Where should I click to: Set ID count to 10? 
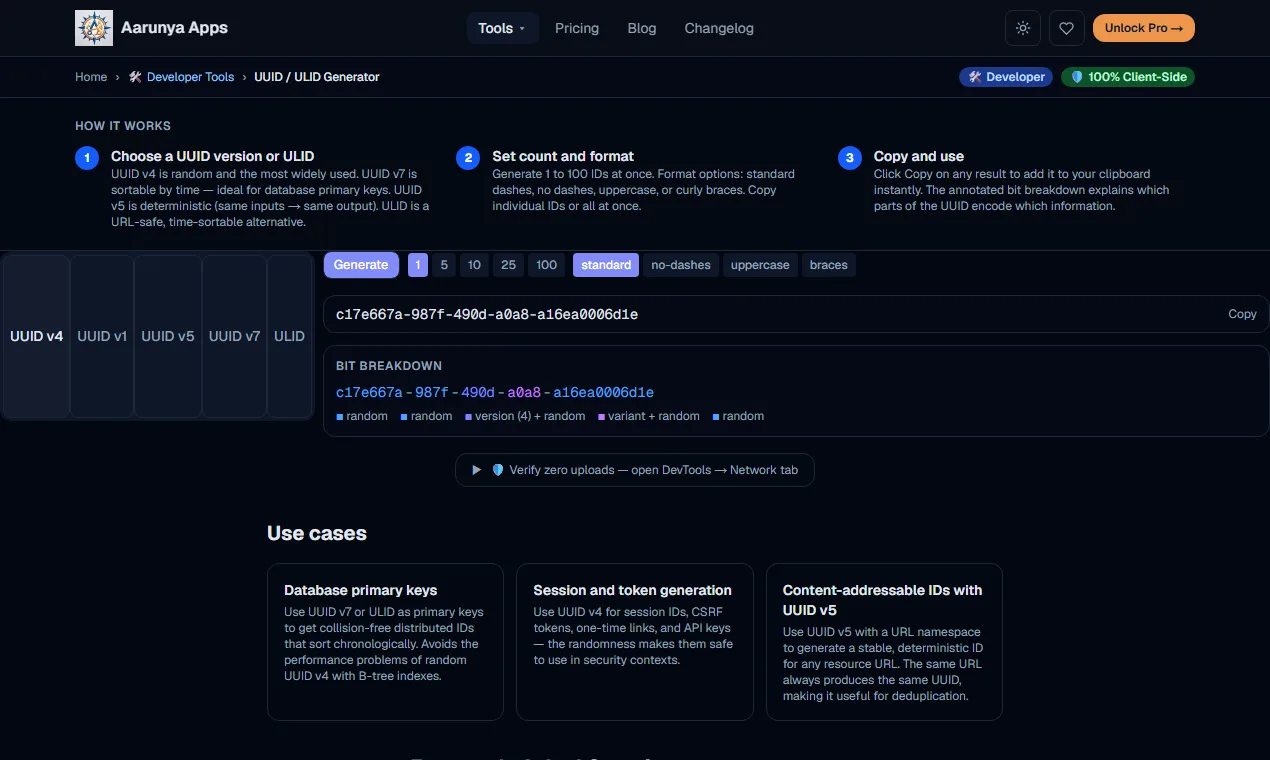(x=474, y=265)
